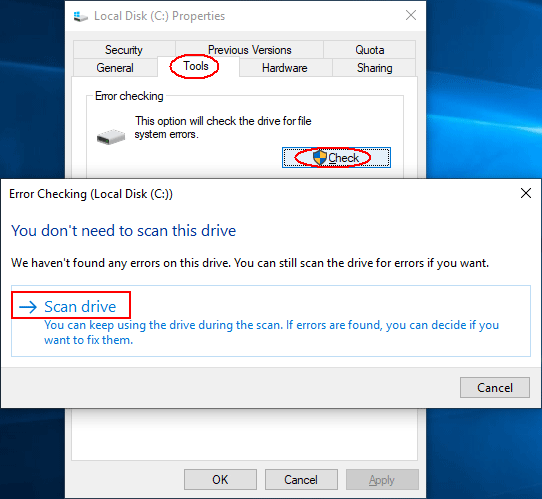Cancel the Error Checking dialog
Image resolution: width=542 pixels, height=499 pixels.
point(495,387)
